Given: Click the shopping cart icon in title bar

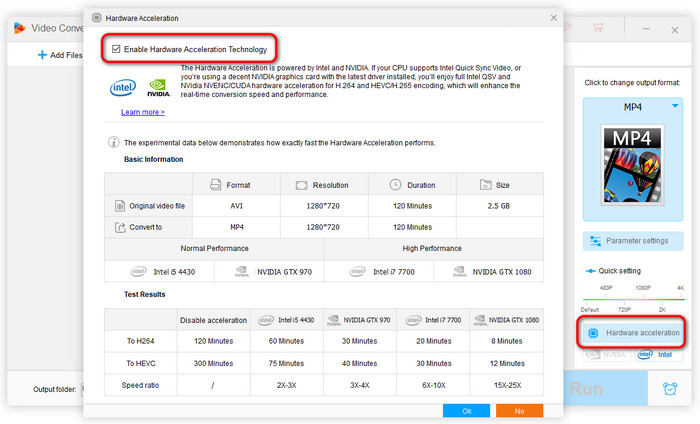Looking at the screenshot, I should (x=598, y=28).
